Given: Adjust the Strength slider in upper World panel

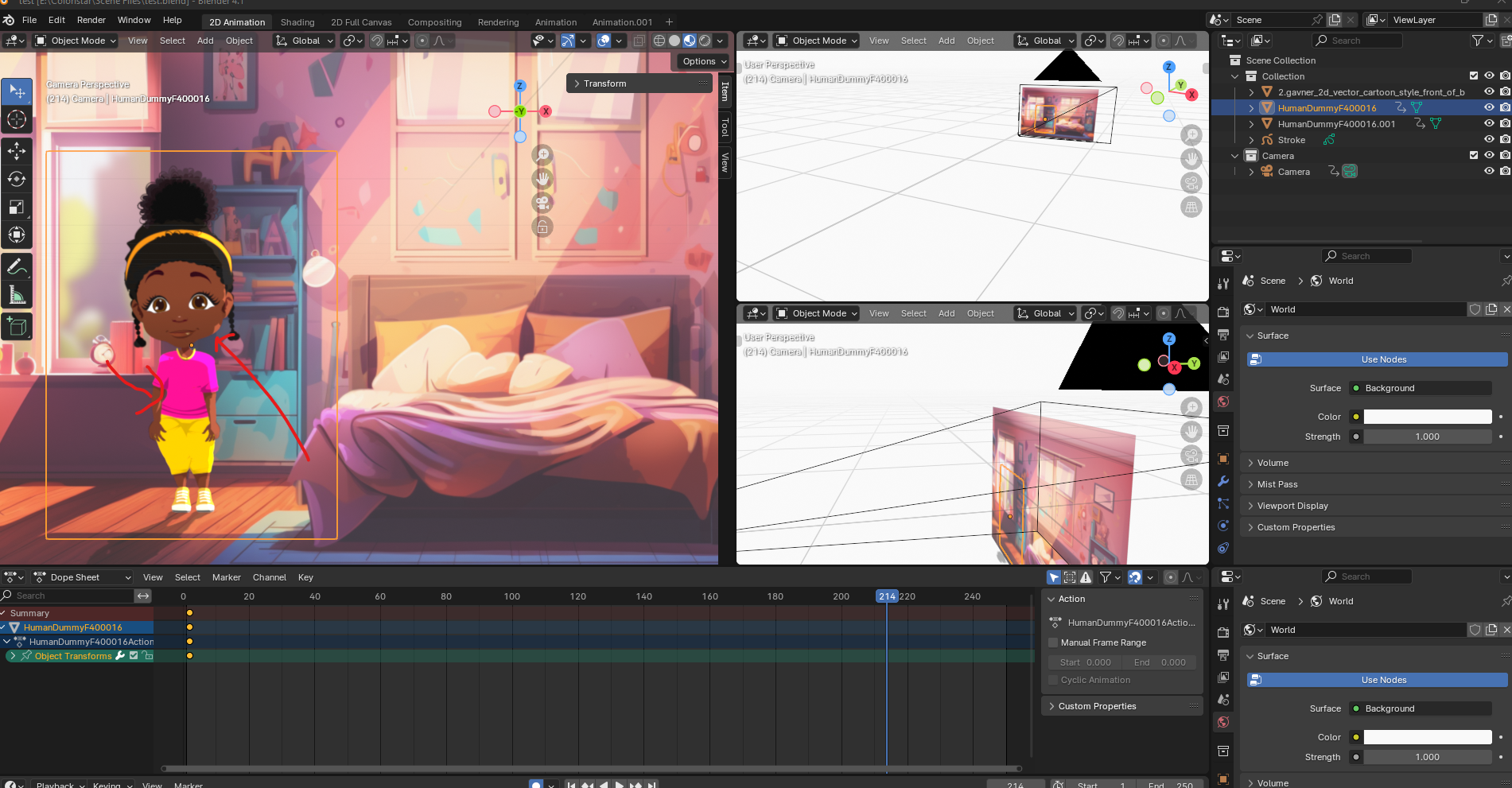Looking at the screenshot, I should 1428,437.
